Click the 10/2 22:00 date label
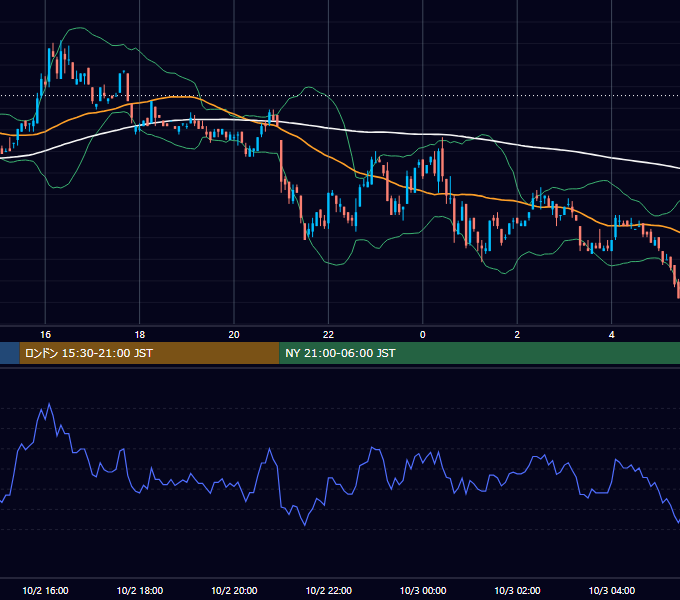Image resolution: width=680 pixels, height=600 pixels. (329, 590)
